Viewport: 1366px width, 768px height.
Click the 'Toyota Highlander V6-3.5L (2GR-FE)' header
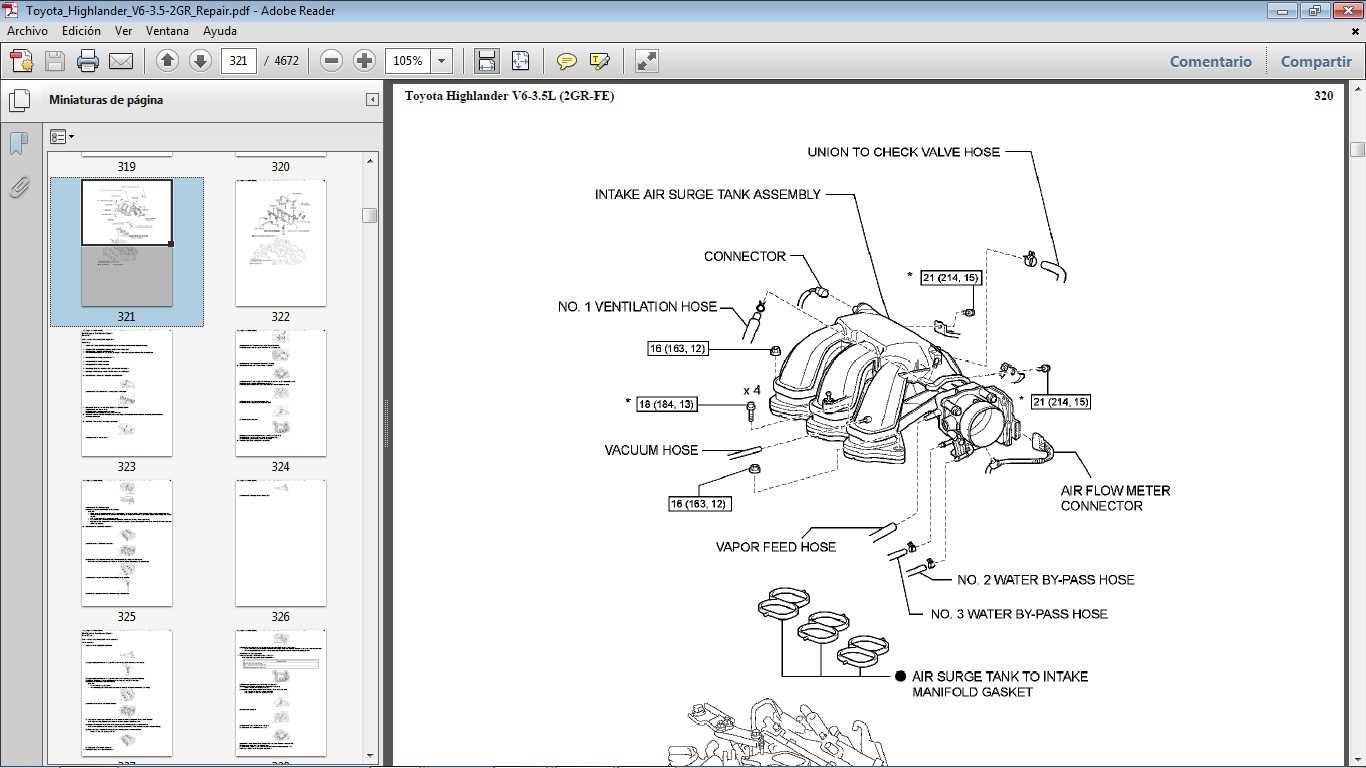click(509, 96)
